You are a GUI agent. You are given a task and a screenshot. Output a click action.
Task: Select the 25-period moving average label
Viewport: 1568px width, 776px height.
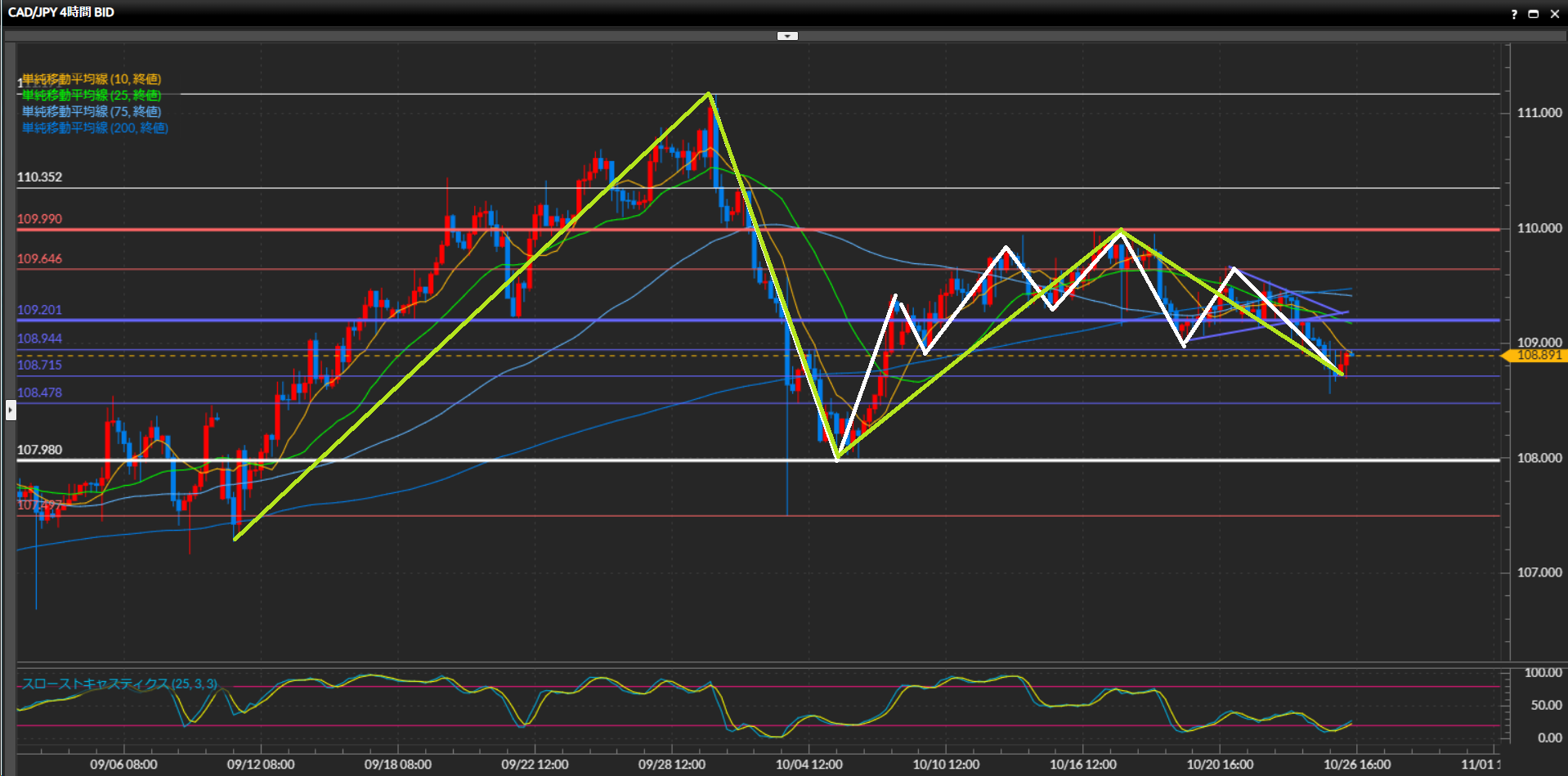[92, 96]
